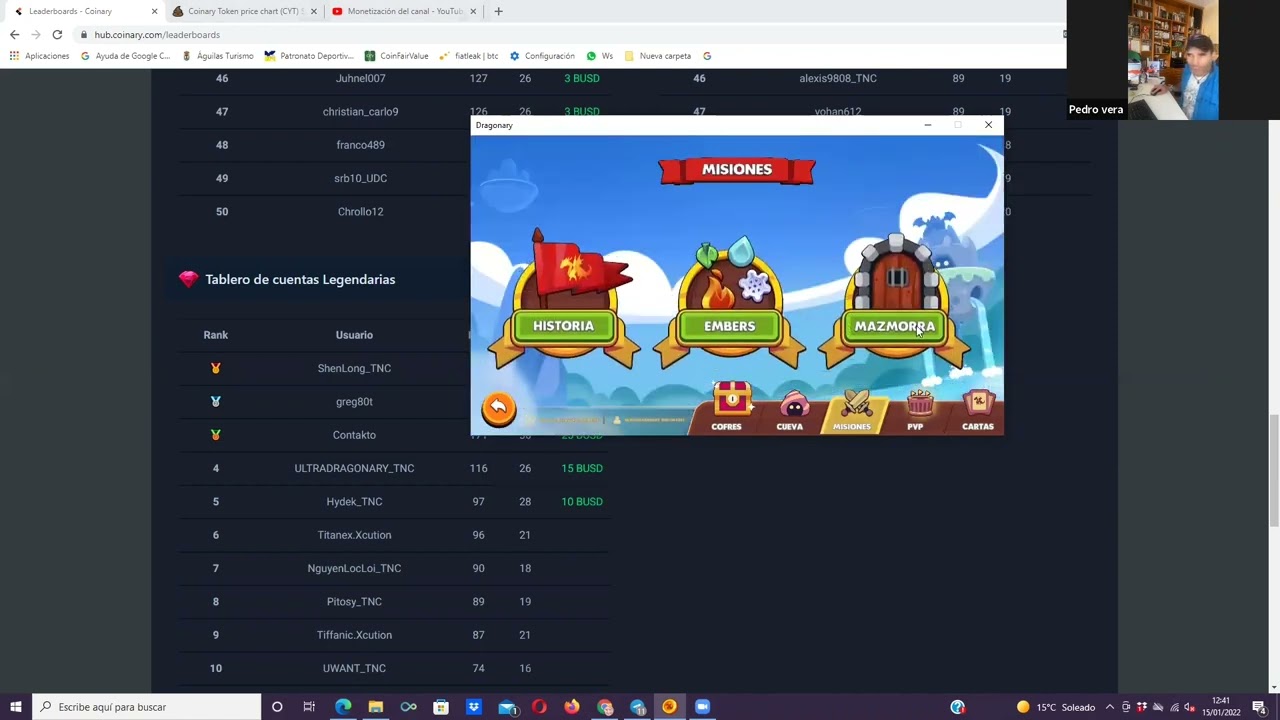
Task: Click alexis9808_TNC user name
Action: [x=838, y=78]
